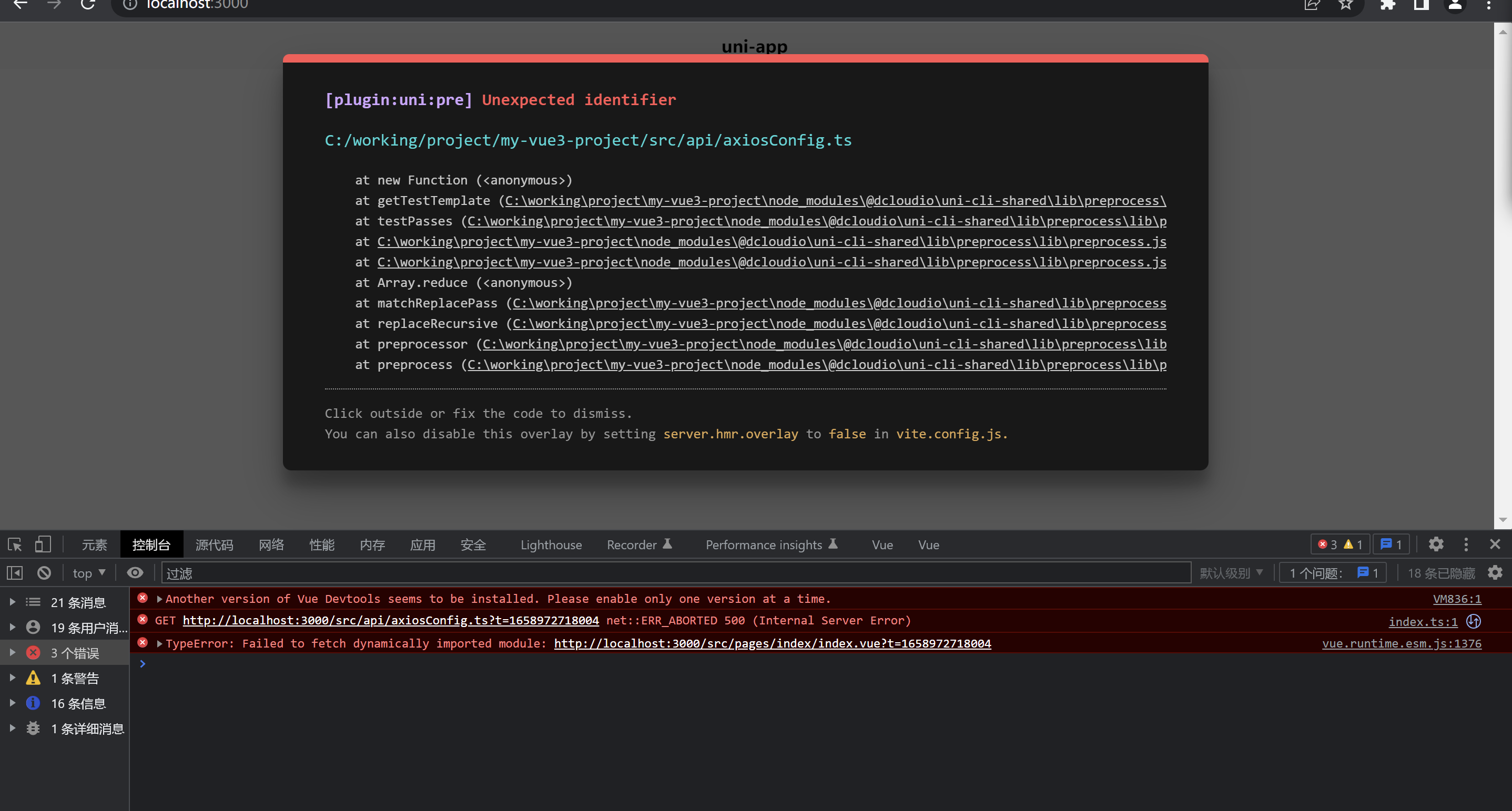Image resolution: width=1512 pixels, height=811 pixels.
Task: Switch to the 网络 tab
Action: click(x=271, y=545)
